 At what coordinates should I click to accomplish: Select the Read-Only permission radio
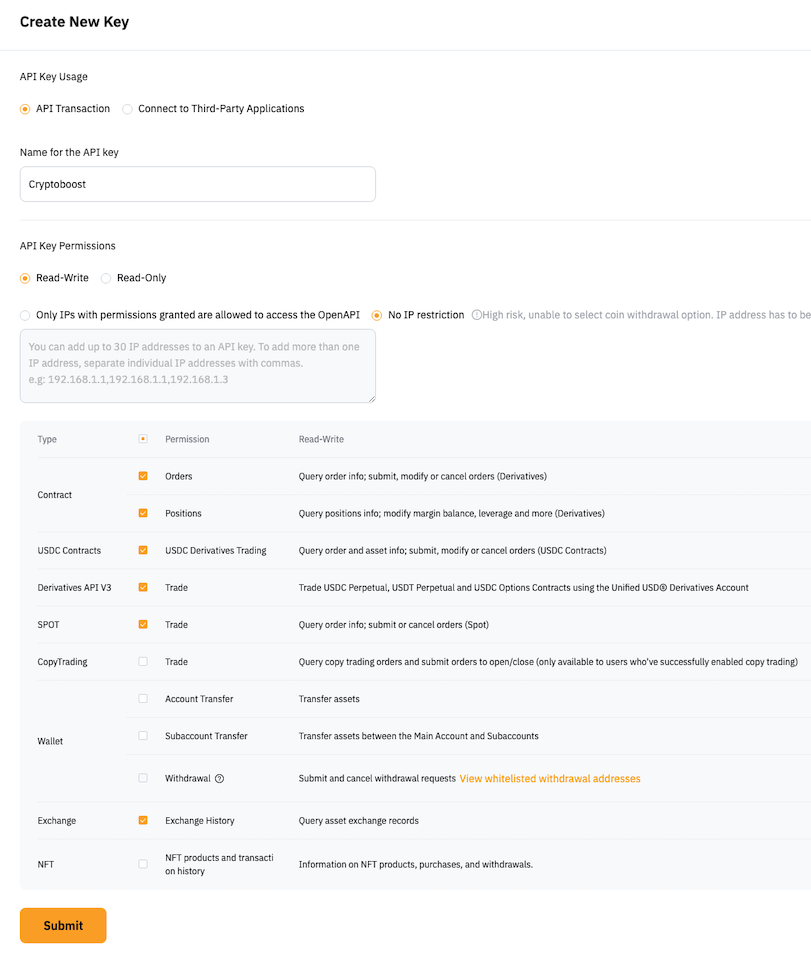click(106, 278)
